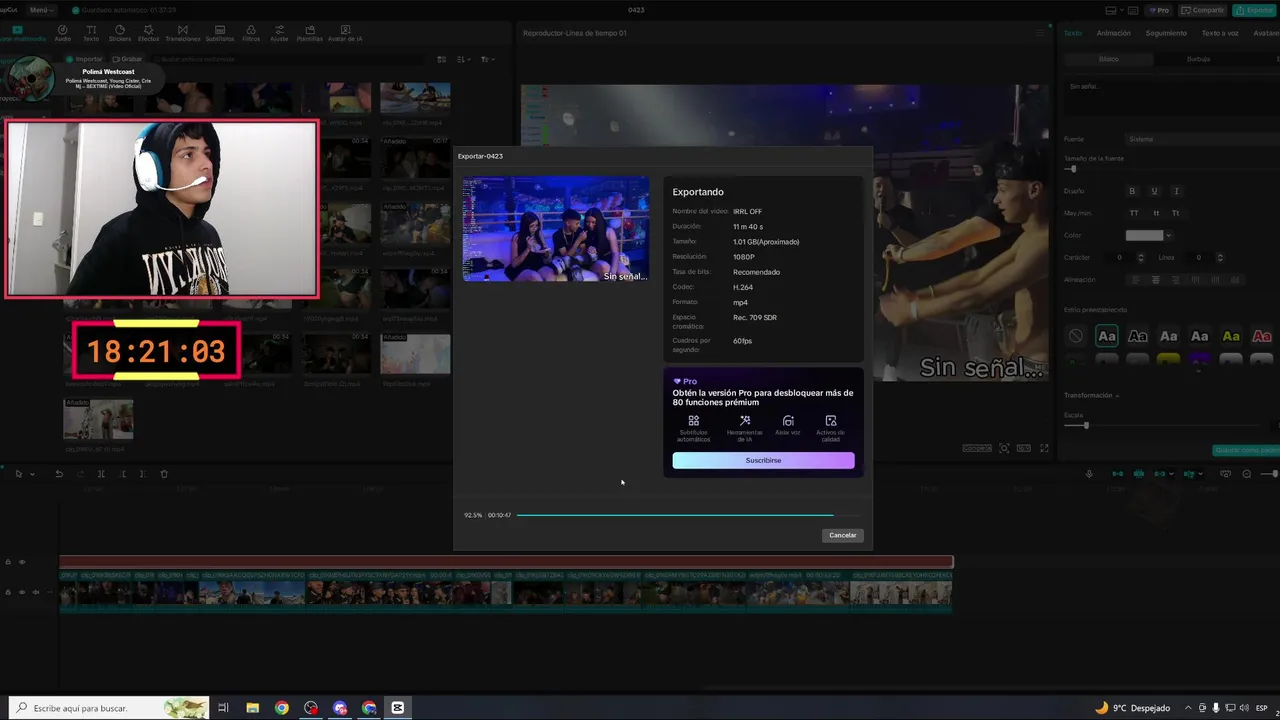Open the Avatar de IA panel
Viewport: 1280px width, 720px height.
pyautogui.click(x=346, y=33)
